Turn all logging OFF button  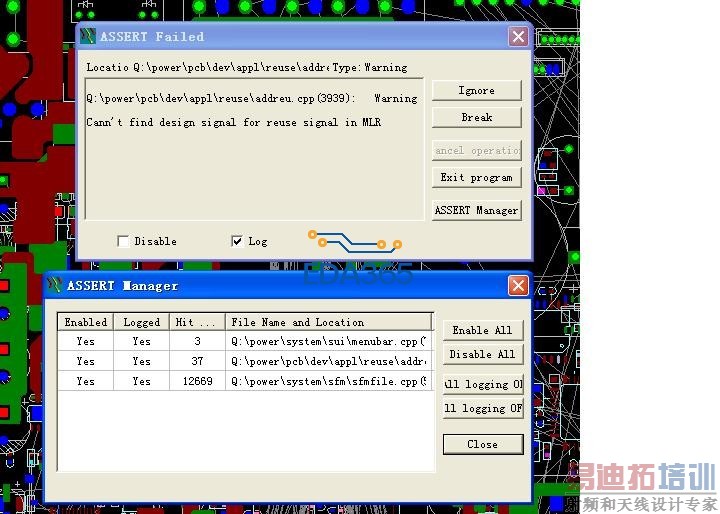pyautogui.click(x=483, y=408)
